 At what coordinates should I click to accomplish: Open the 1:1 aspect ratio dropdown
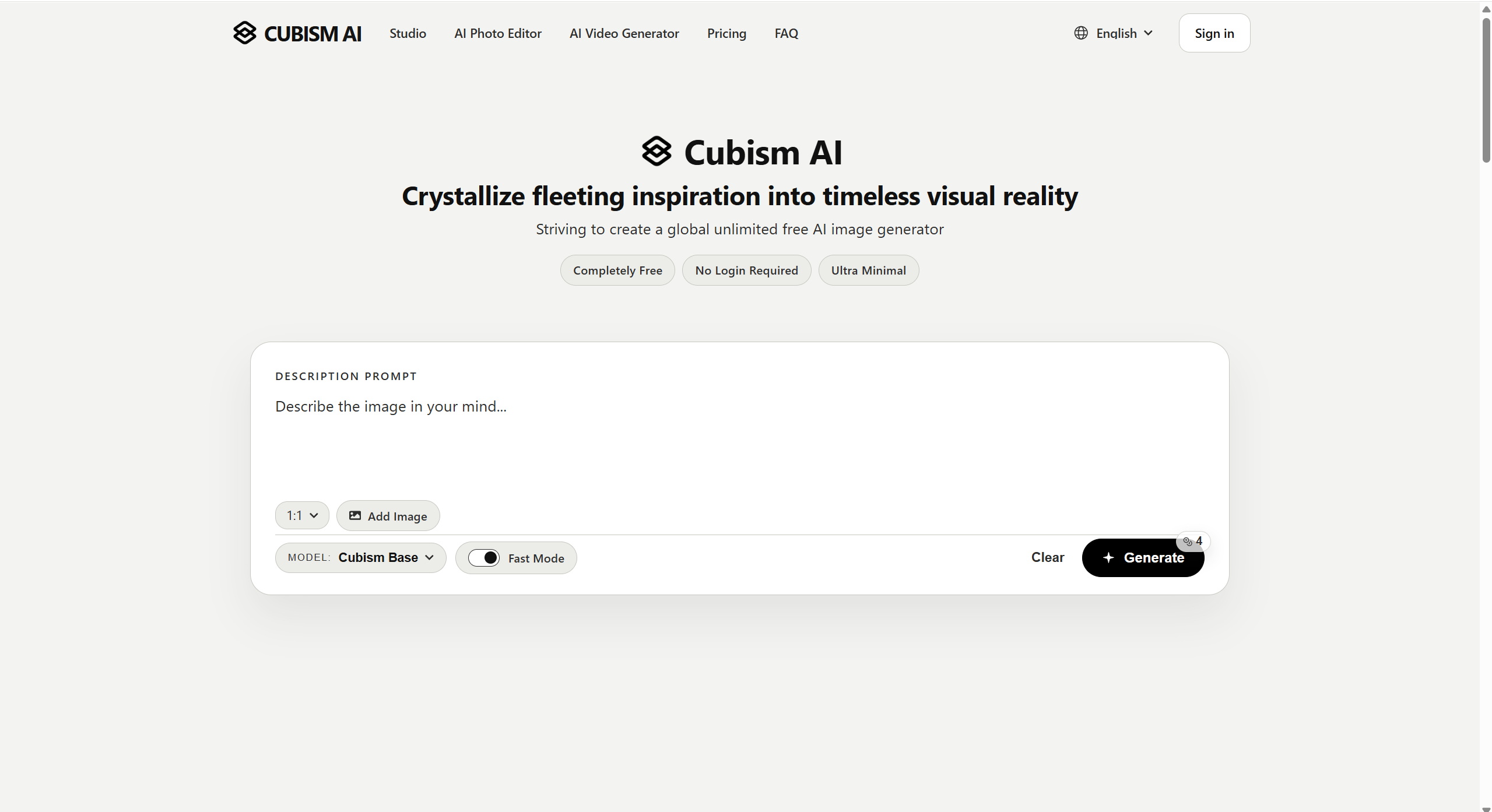click(x=302, y=516)
